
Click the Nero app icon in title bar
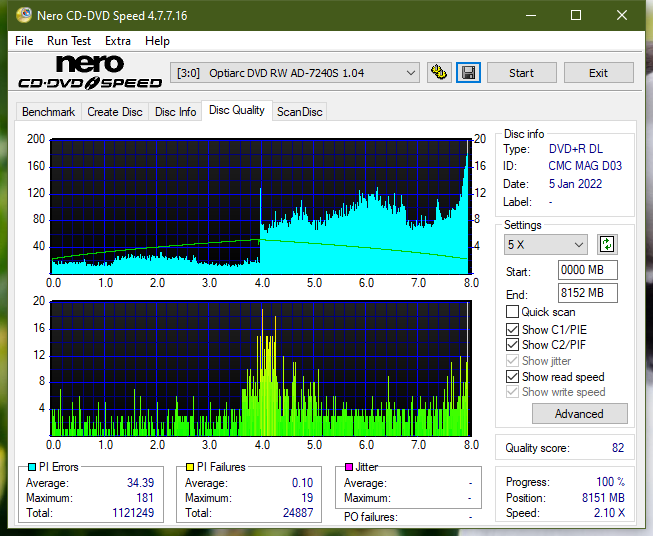tap(24, 15)
